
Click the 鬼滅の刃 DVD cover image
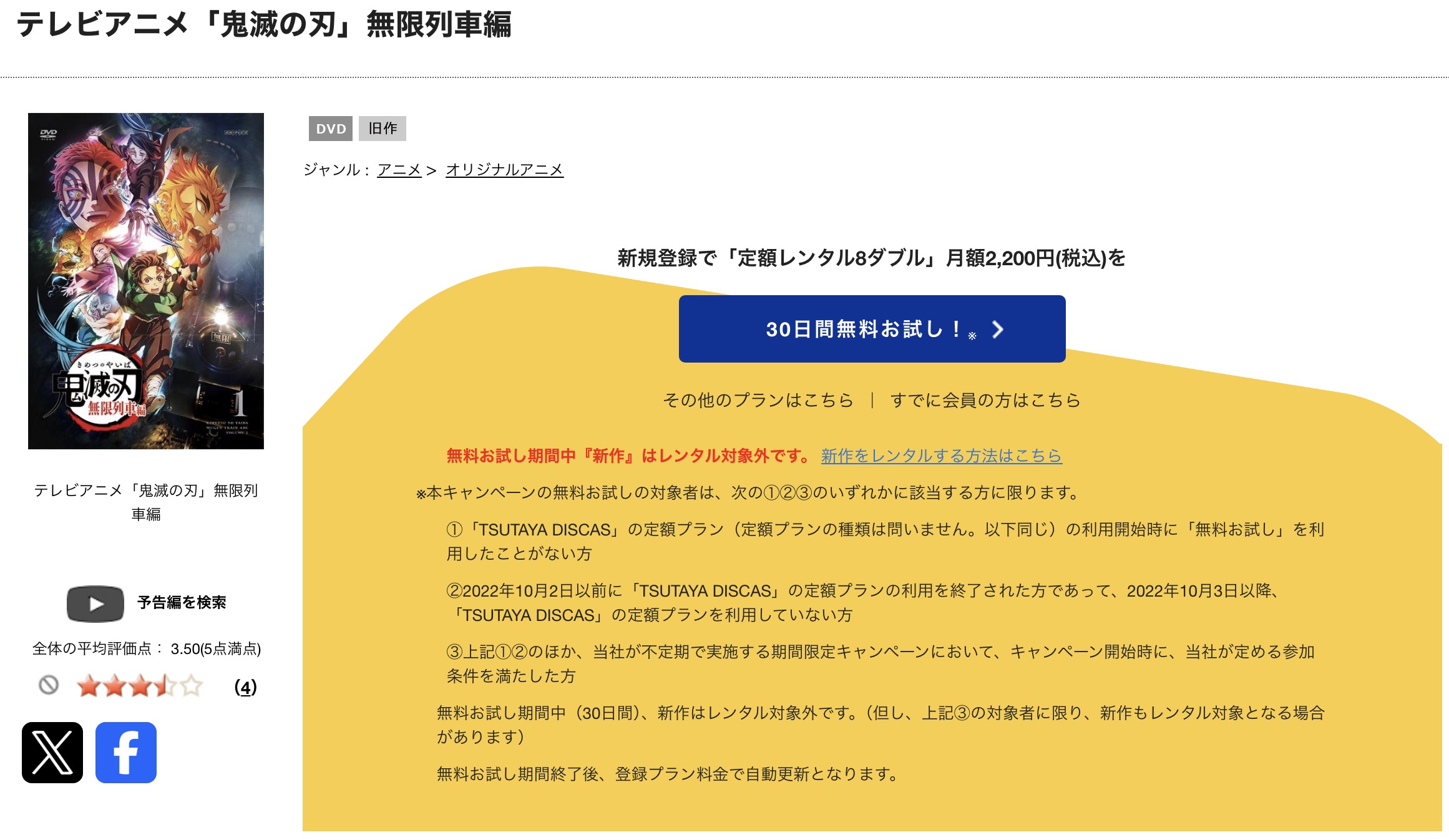pyautogui.click(x=146, y=281)
